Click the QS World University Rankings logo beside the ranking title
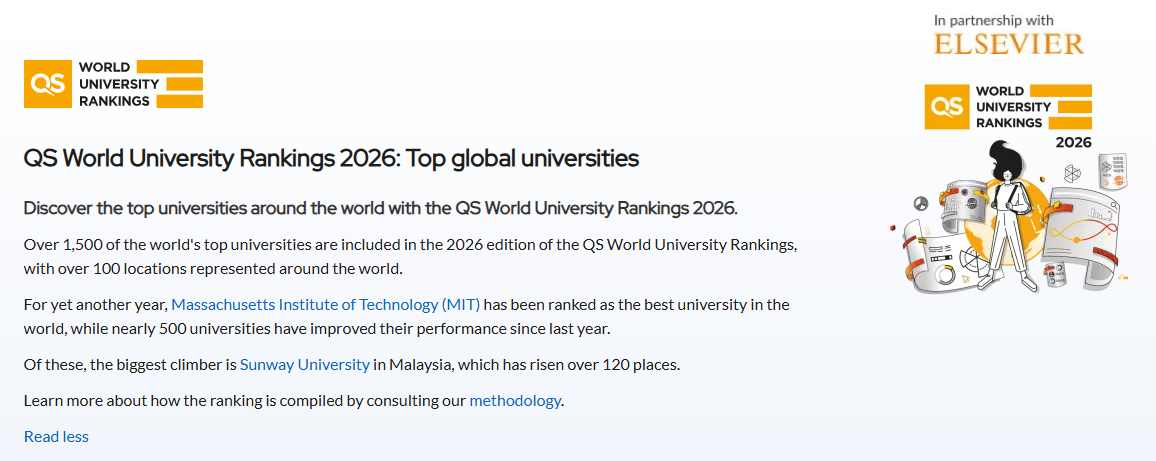The image size is (1156, 461). pos(114,84)
